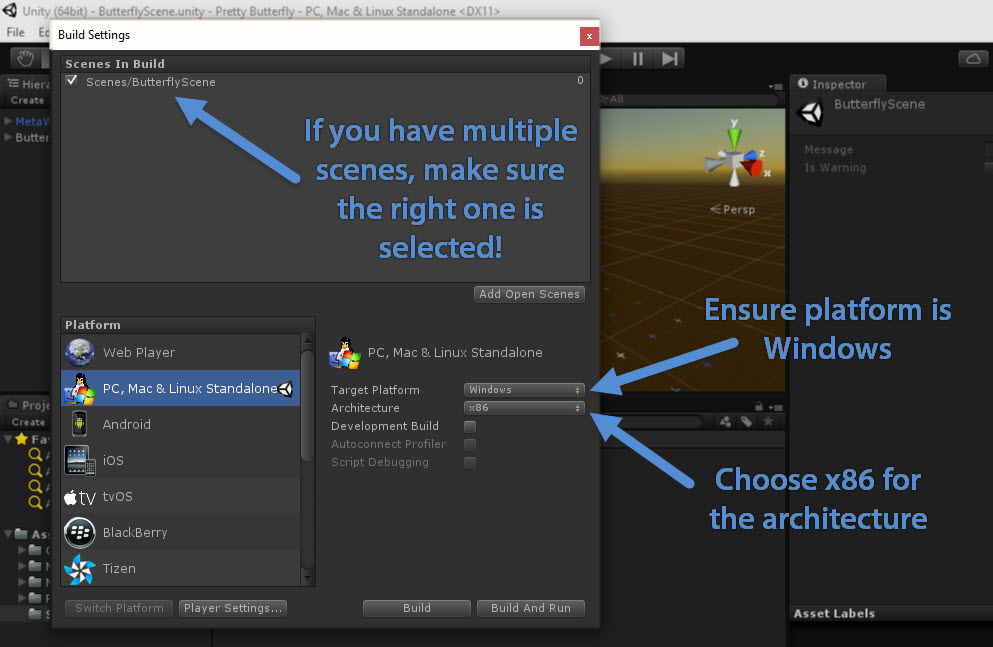Image resolution: width=993 pixels, height=647 pixels.
Task: Open Player Settings
Action: click(x=233, y=608)
